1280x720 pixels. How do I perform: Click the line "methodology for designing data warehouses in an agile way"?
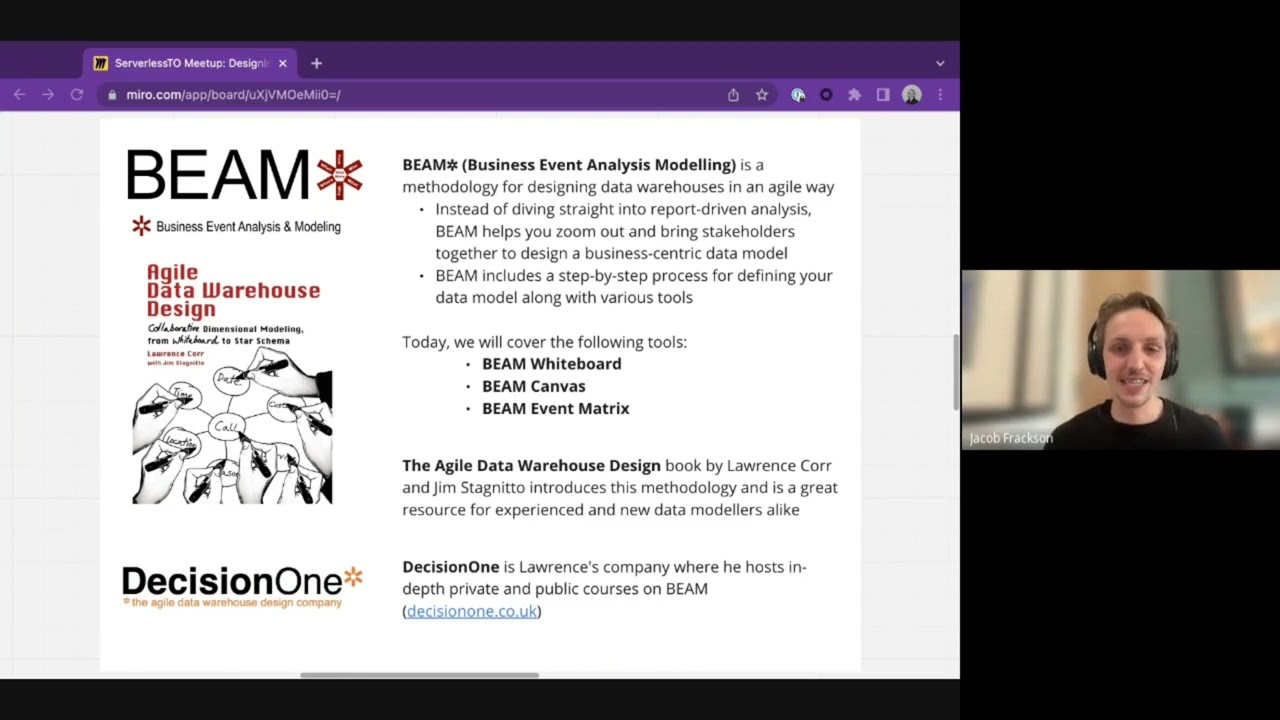pos(618,187)
